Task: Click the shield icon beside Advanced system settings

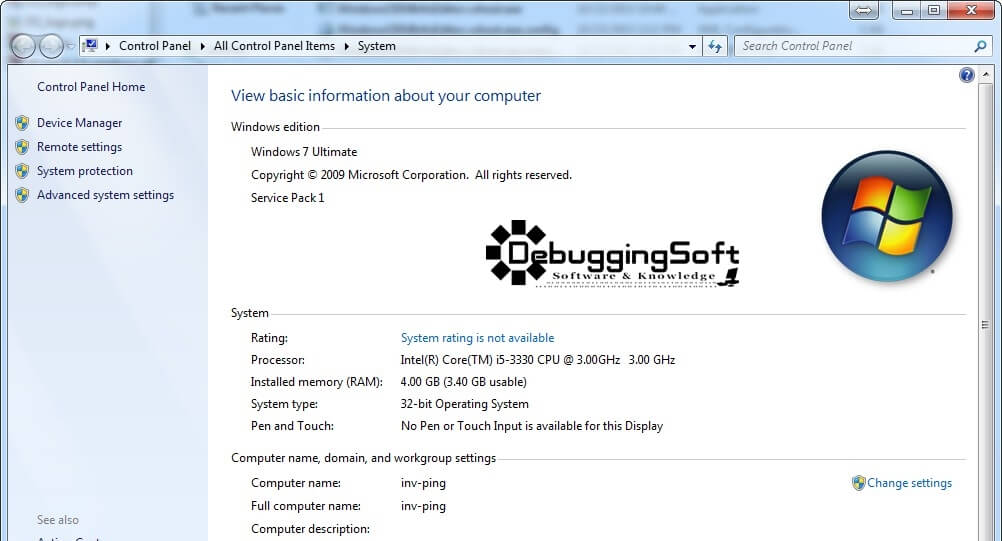Action: pos(22,195)
